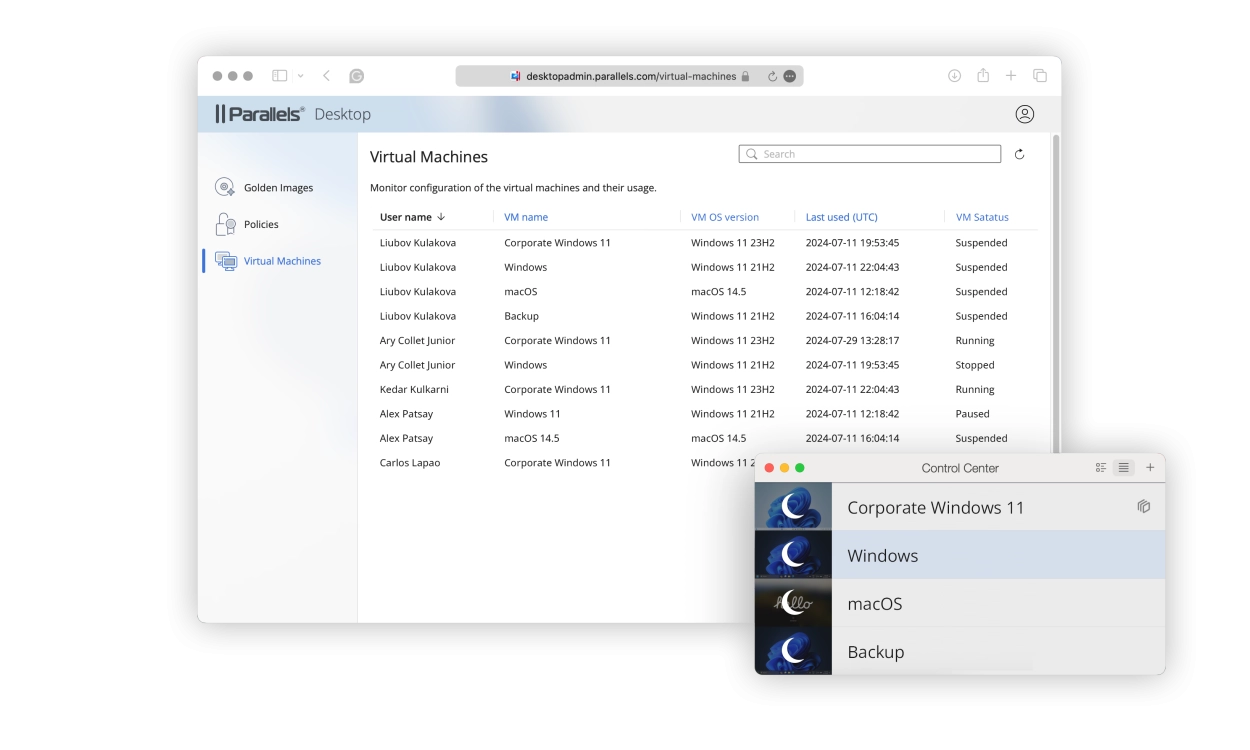
Task: Open Golden Images in the sidebar
Action: tap(278, 188)
